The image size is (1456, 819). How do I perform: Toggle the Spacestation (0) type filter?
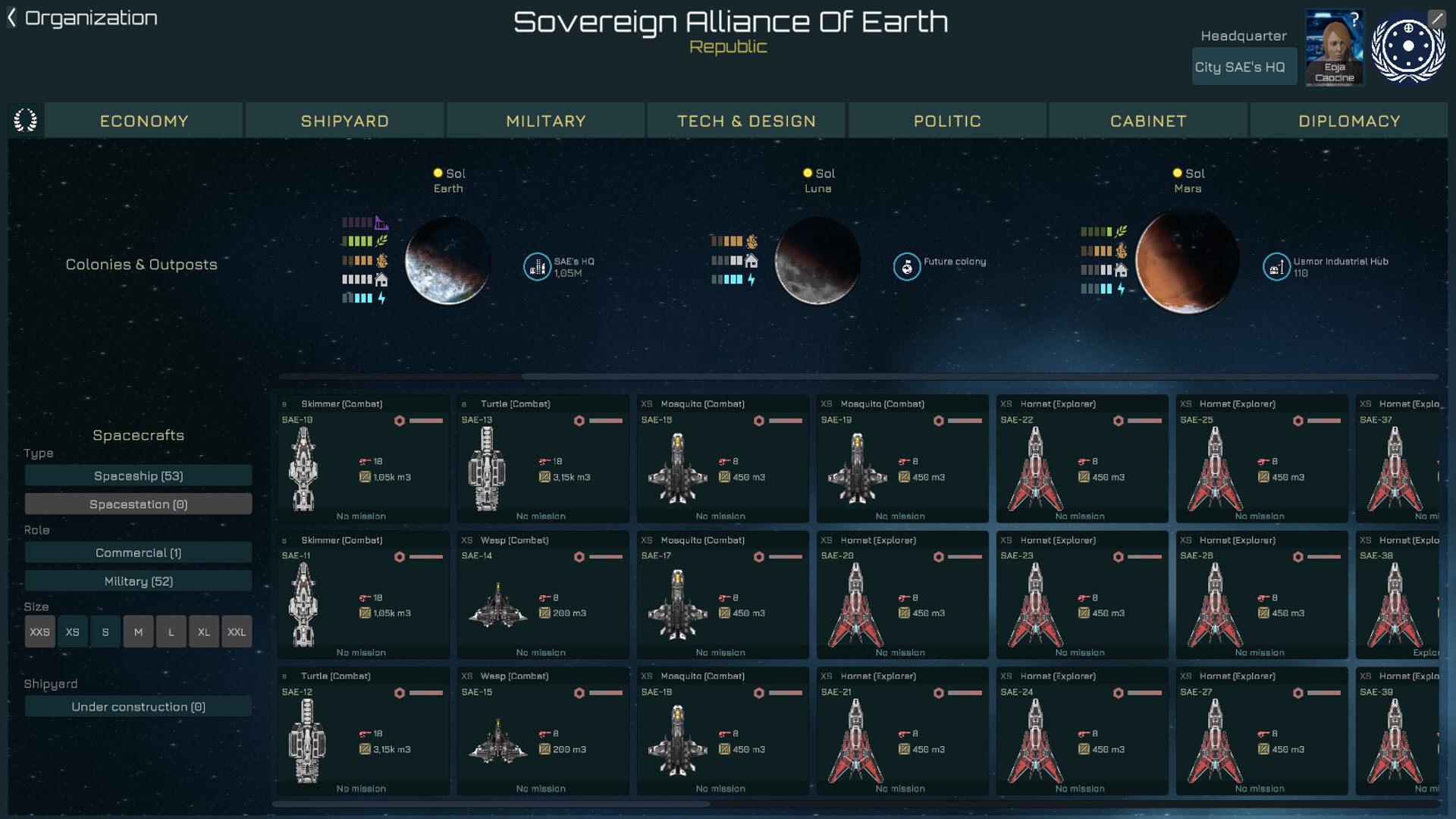138,504
